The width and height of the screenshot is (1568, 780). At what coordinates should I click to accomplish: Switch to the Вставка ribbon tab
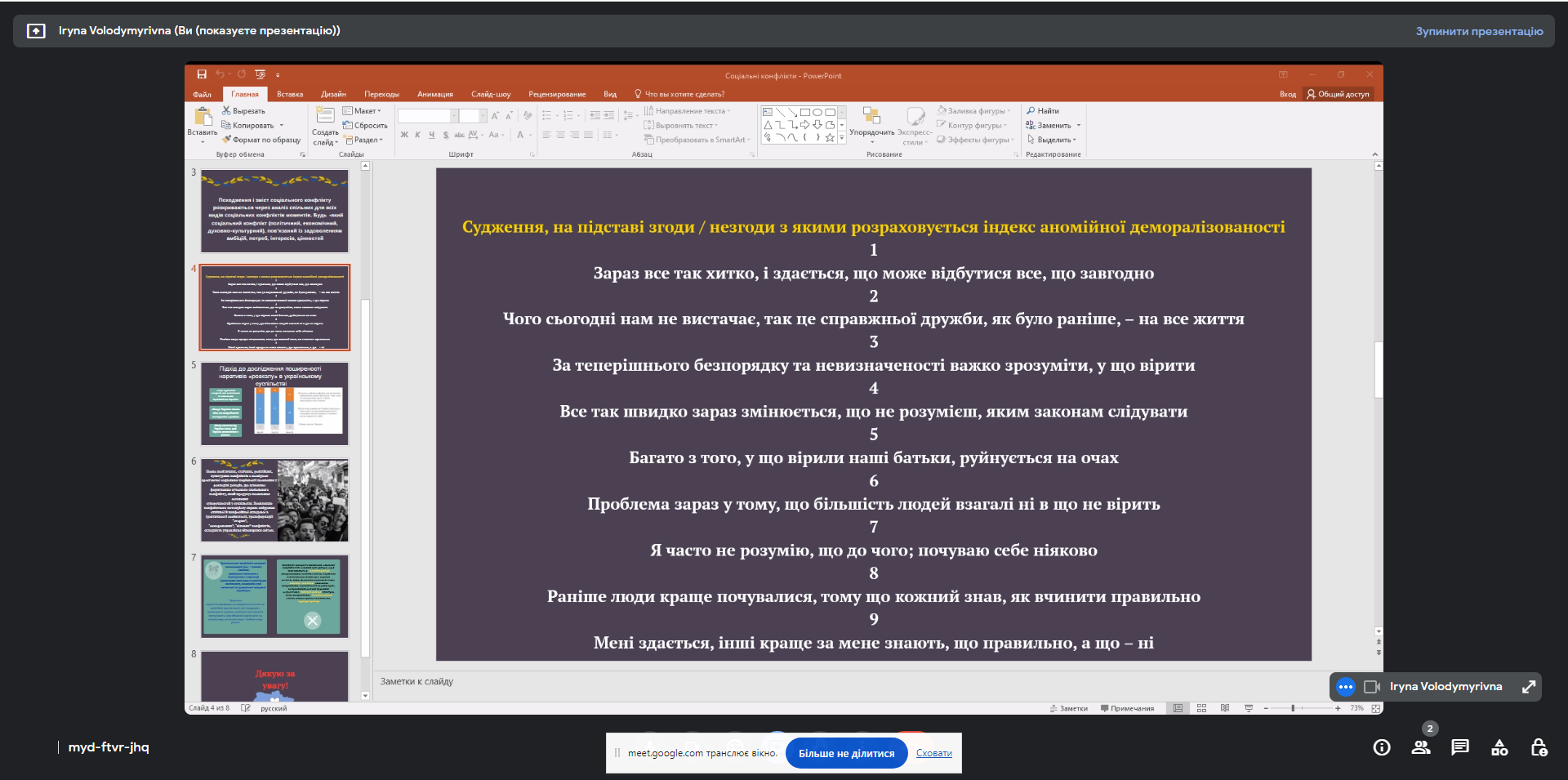tap(290, 95)
